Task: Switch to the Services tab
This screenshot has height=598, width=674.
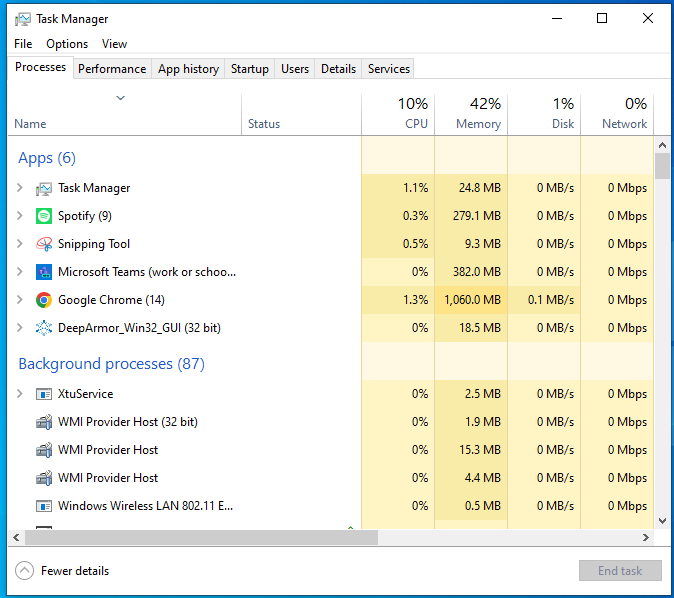Action: coord(389,69)
